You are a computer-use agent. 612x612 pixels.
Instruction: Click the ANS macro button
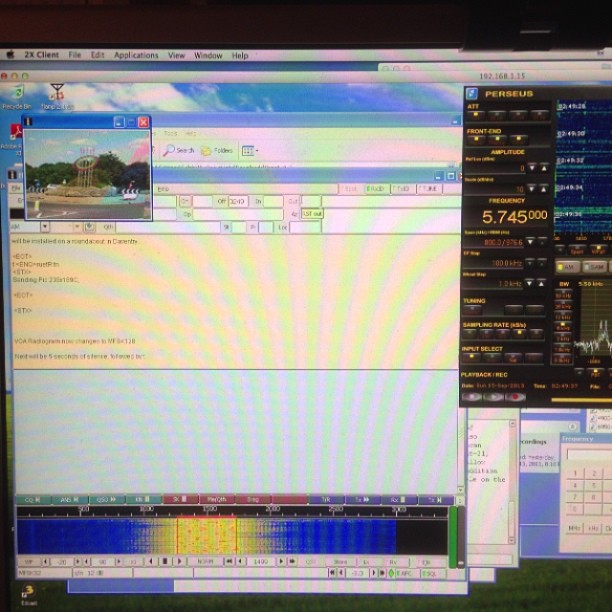(70, 500)
